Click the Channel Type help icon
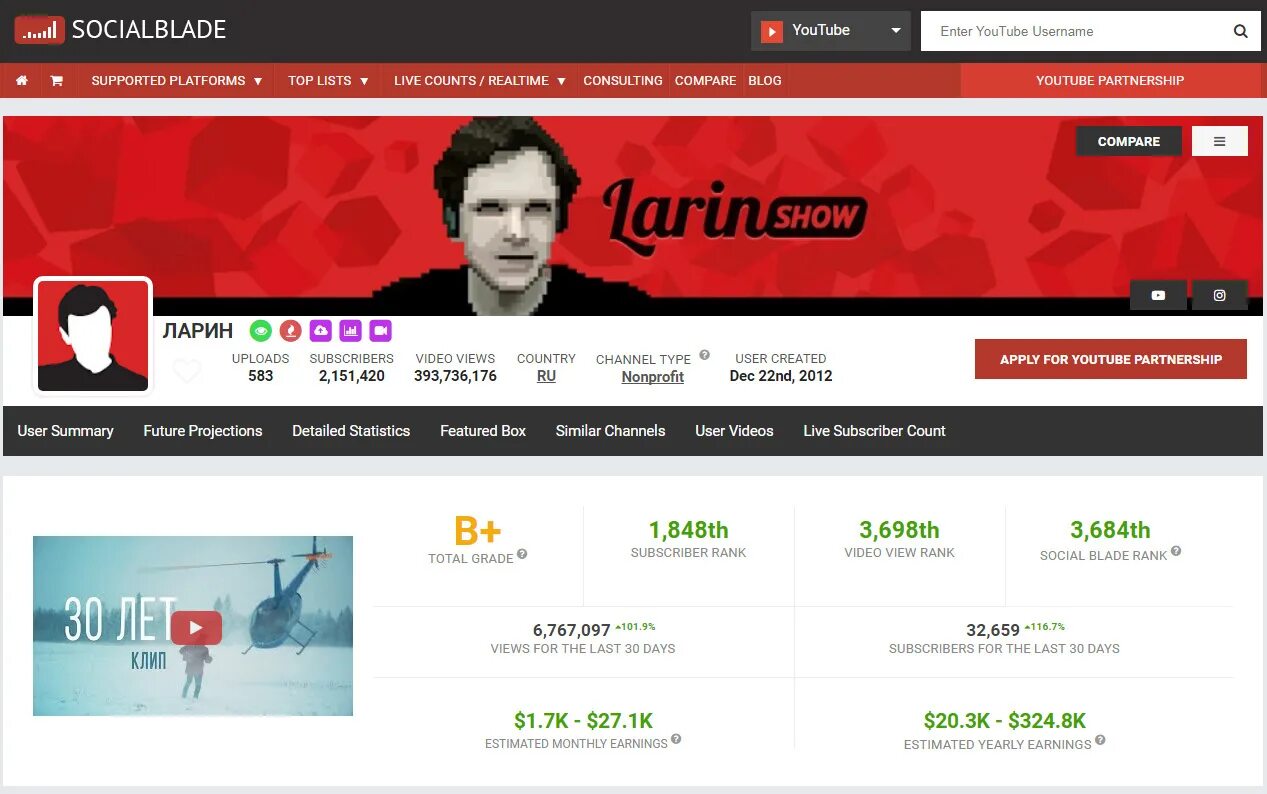The image size is (1267, 794). point(704,355)
